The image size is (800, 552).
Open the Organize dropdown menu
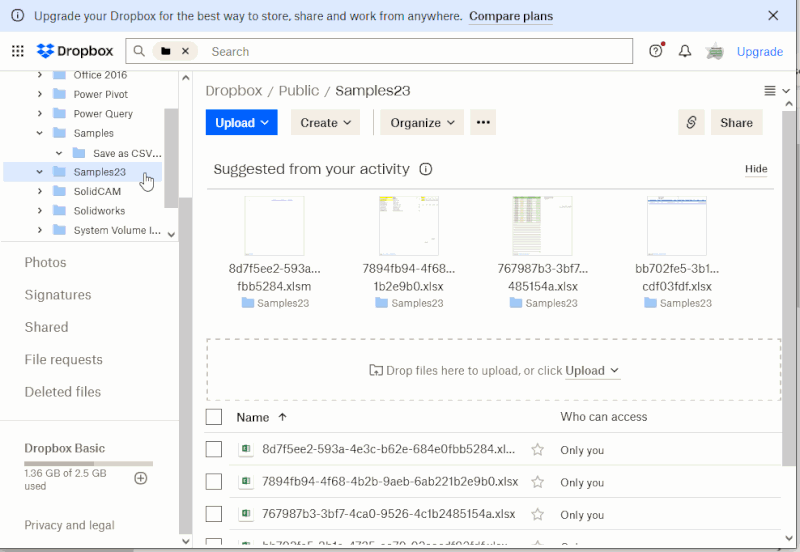pyautogui.click(x=422, y=122)
